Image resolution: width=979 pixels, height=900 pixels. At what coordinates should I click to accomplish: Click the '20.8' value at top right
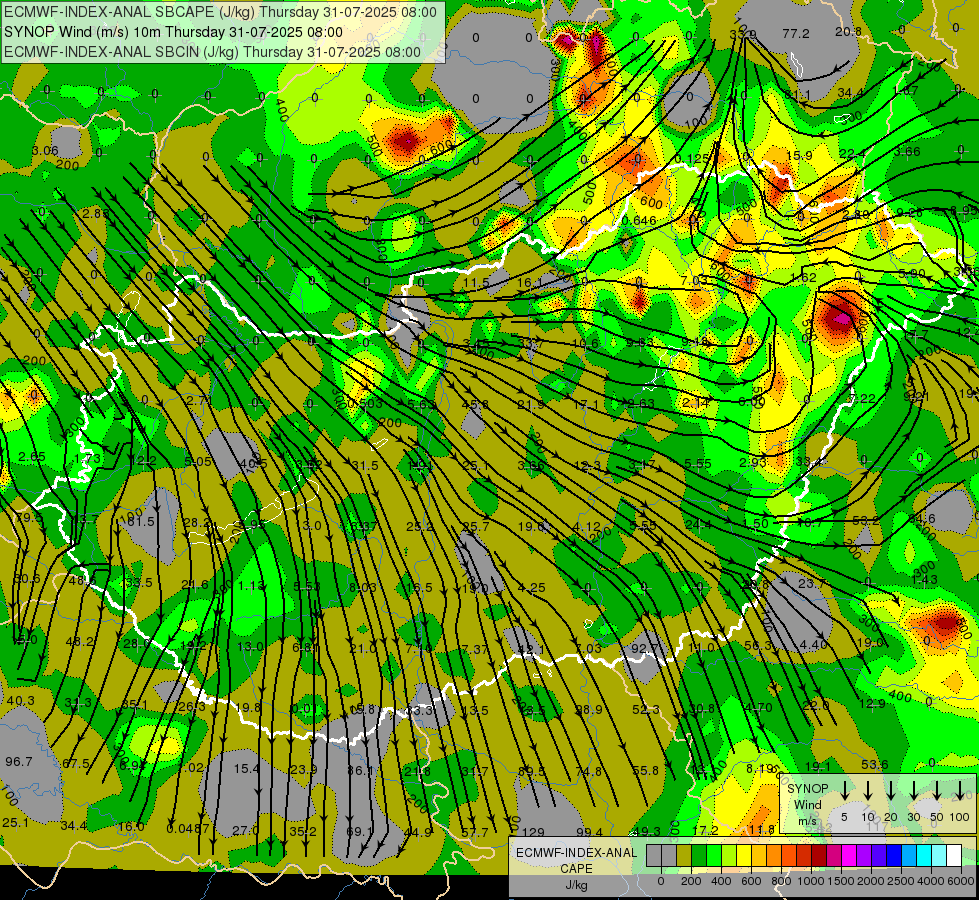point(849,32)
